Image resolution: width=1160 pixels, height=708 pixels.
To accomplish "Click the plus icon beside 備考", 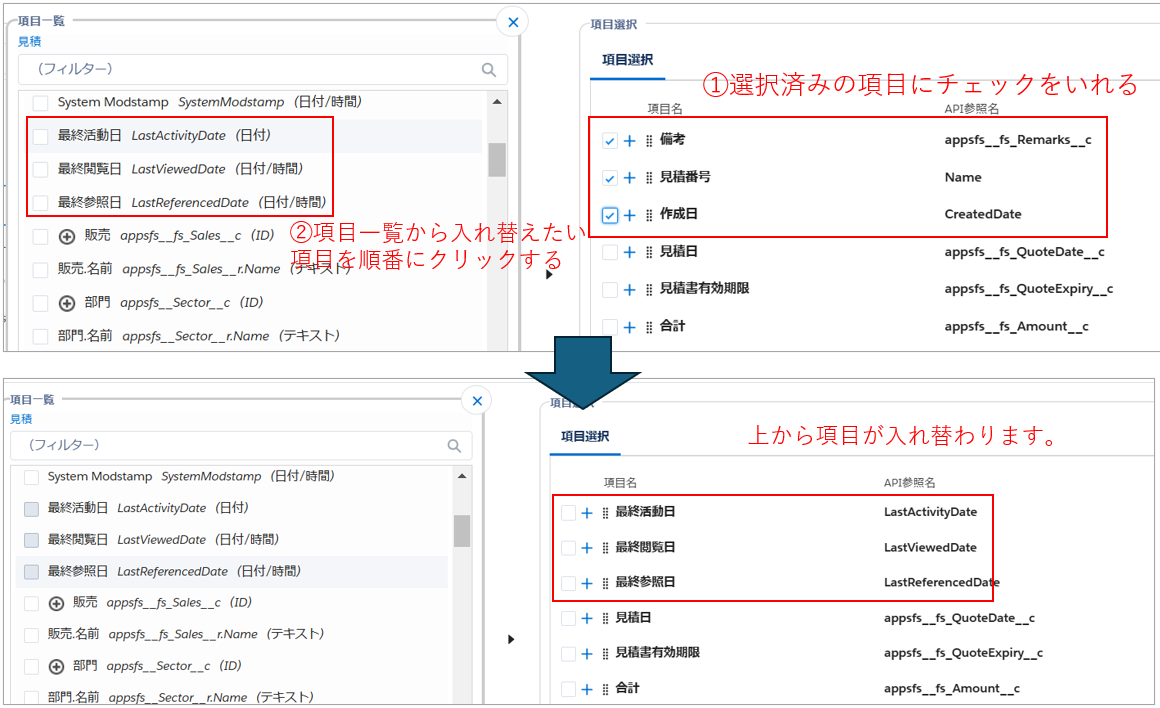I will tap(629, 141).
